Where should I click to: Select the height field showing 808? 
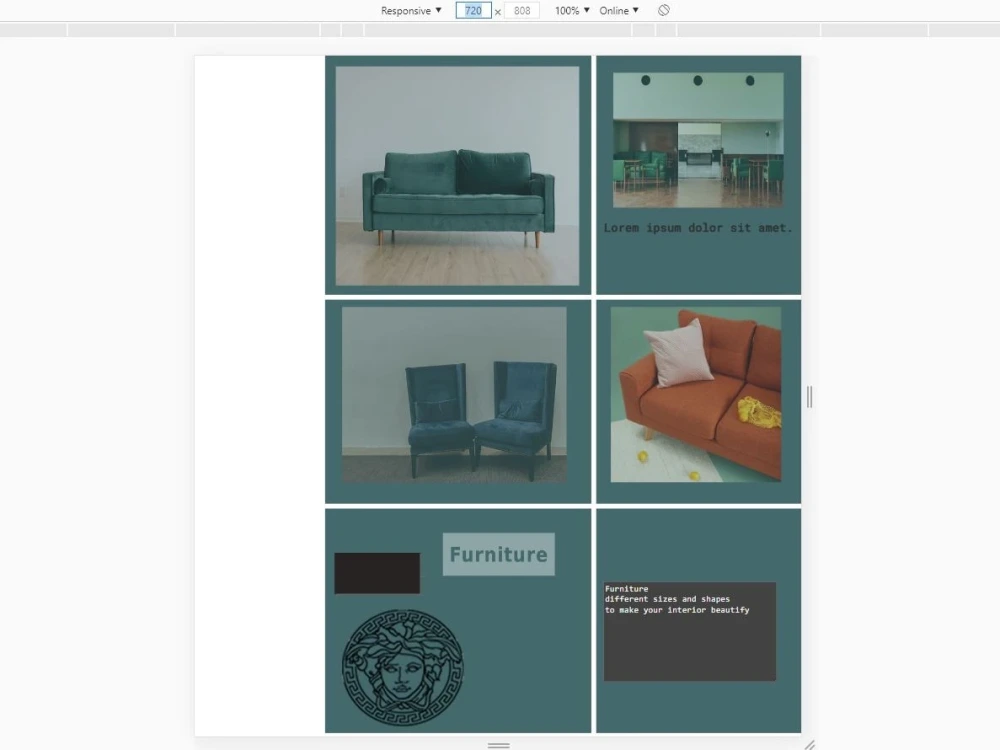pos(522,10)
